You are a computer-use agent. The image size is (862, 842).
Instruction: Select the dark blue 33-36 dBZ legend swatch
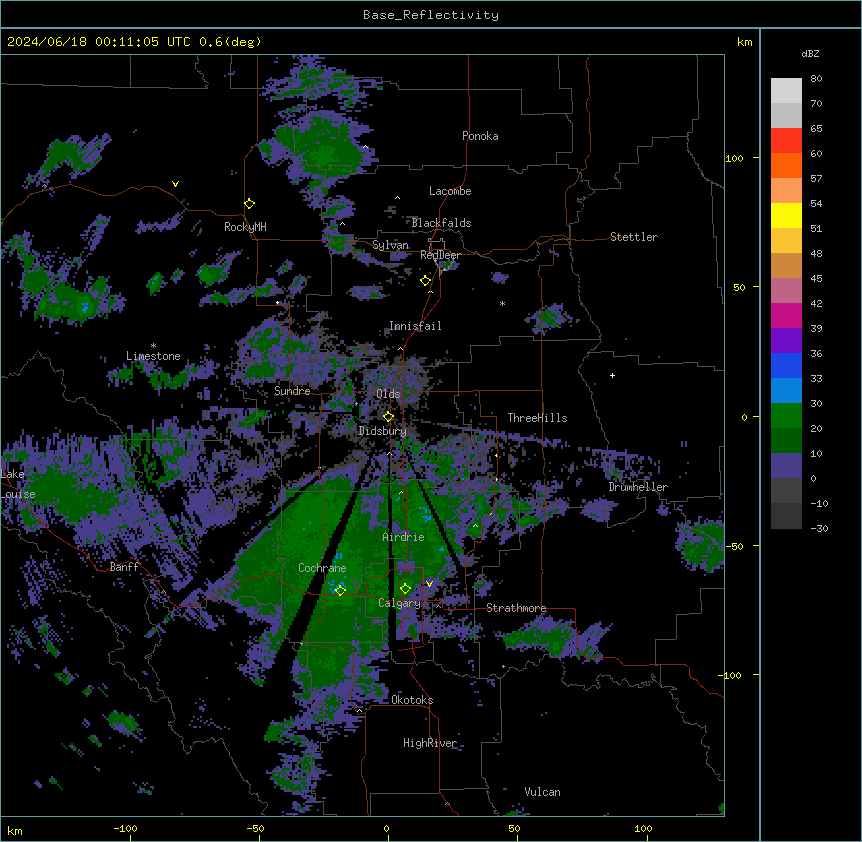click(786, 365)
